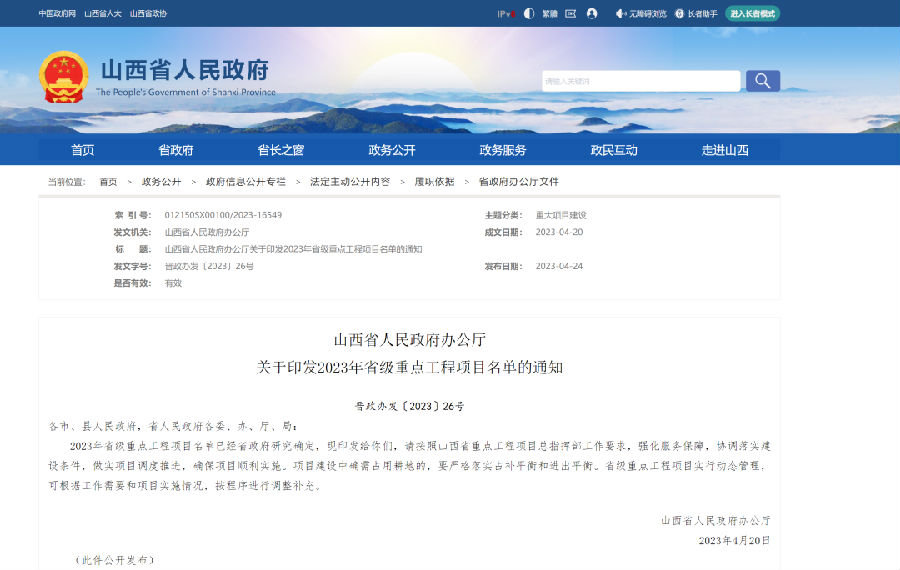Click issuing agency 山西省人民政府办公厅 in info table

207,232
